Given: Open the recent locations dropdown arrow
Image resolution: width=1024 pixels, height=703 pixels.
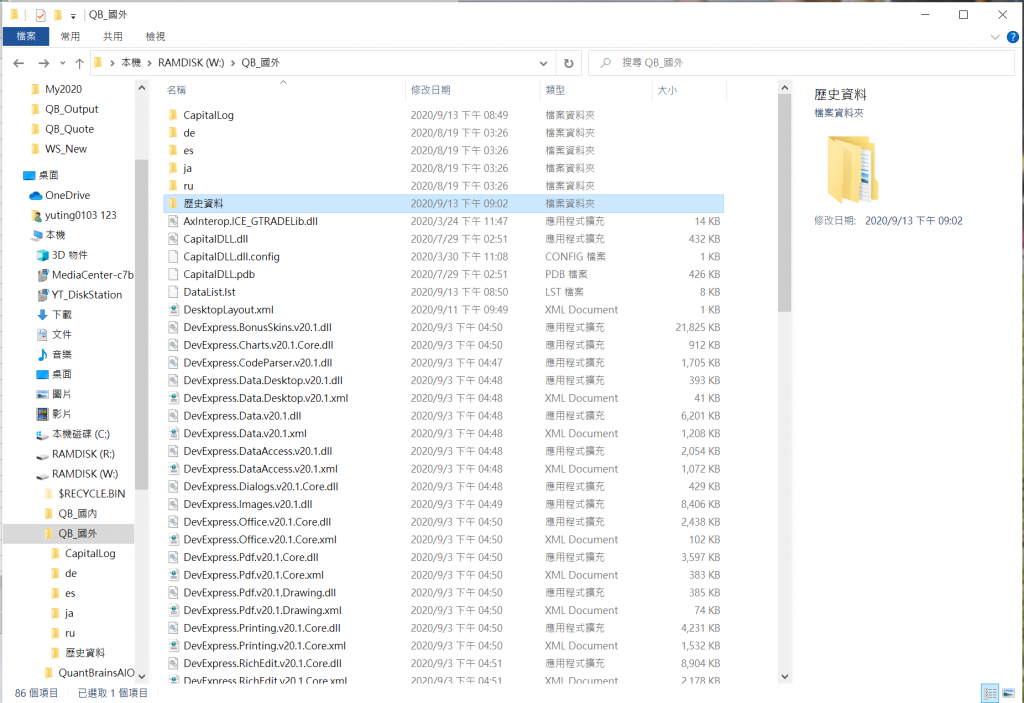Looking at the screenshot, I should 61,63.
